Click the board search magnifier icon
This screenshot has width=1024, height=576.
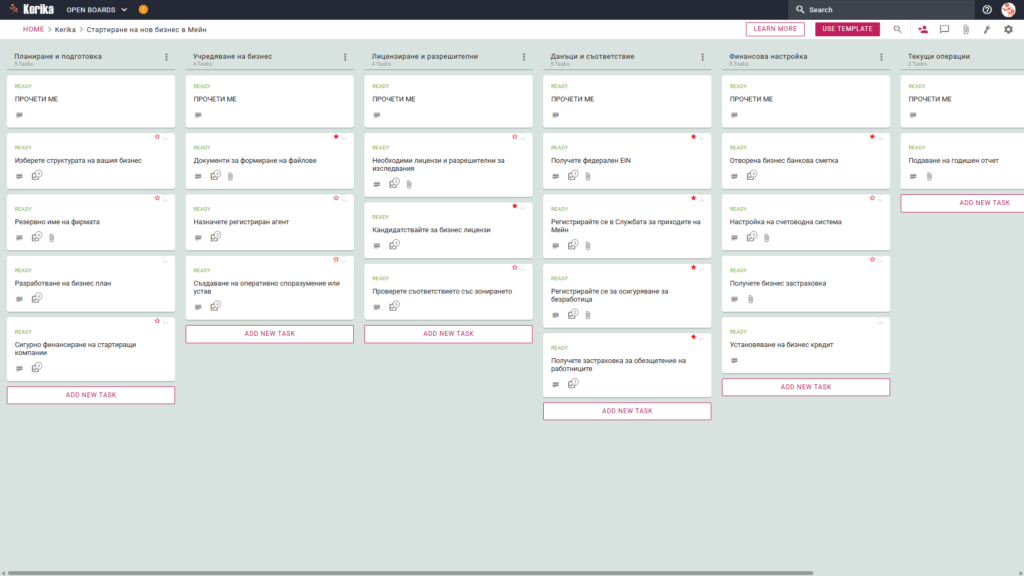point(897,29)
